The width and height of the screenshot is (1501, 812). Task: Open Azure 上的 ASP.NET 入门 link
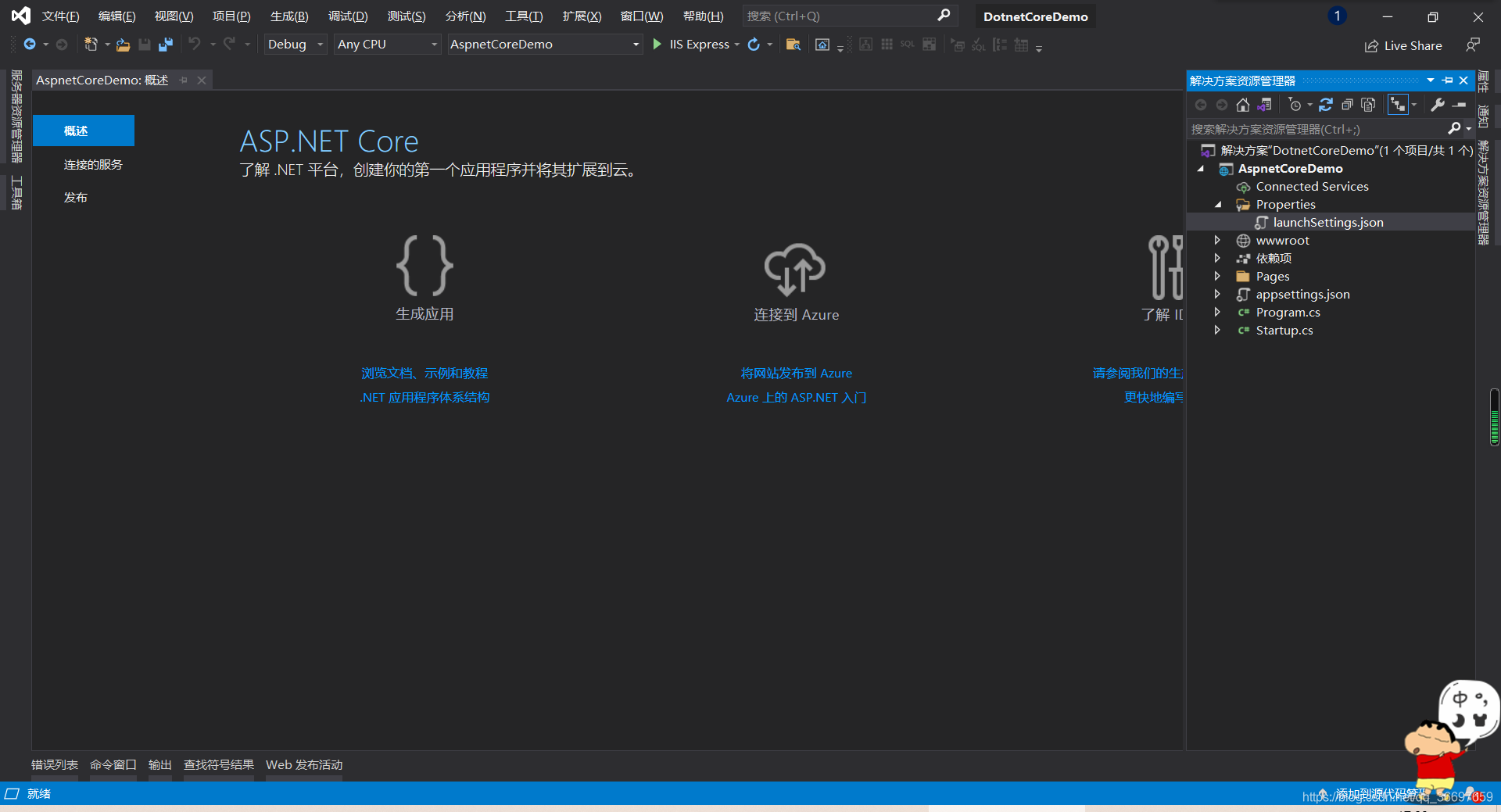pyautogui.click(x=797, y=398)
